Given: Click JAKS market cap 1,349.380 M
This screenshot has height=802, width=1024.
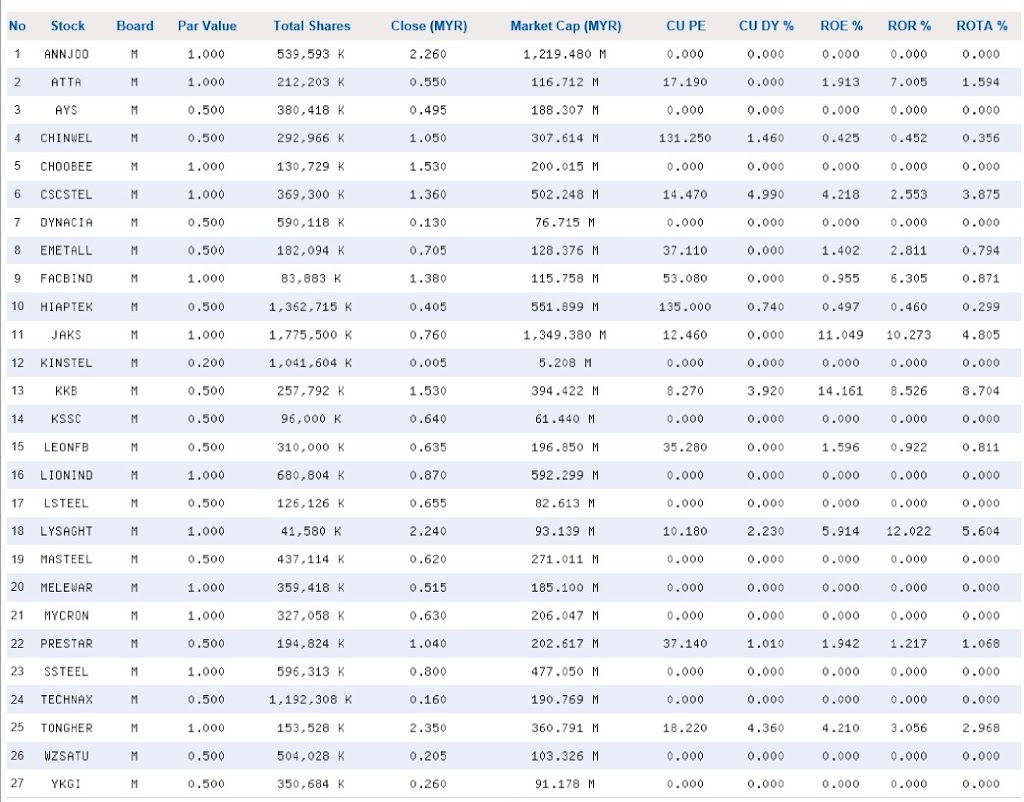Looking at the screenshot, I should click(565, 335).
